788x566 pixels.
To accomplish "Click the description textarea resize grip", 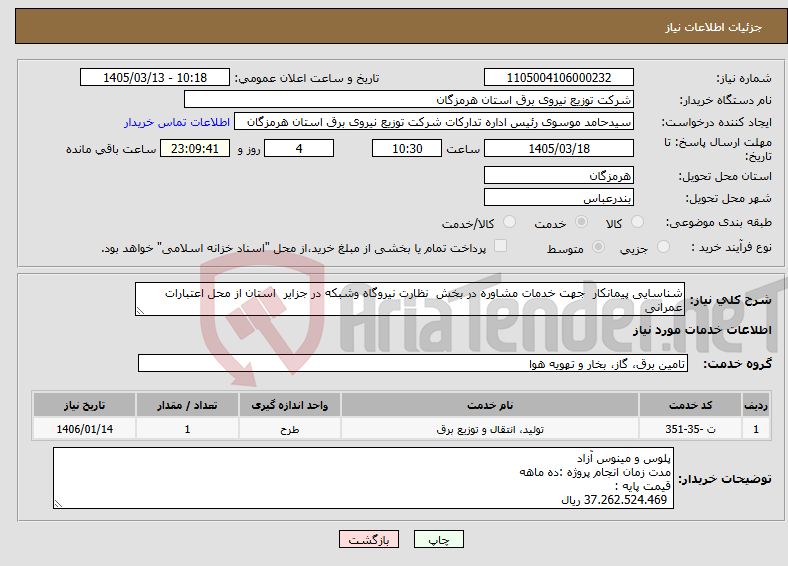I will pyautogui.click(x=140, y=311).
